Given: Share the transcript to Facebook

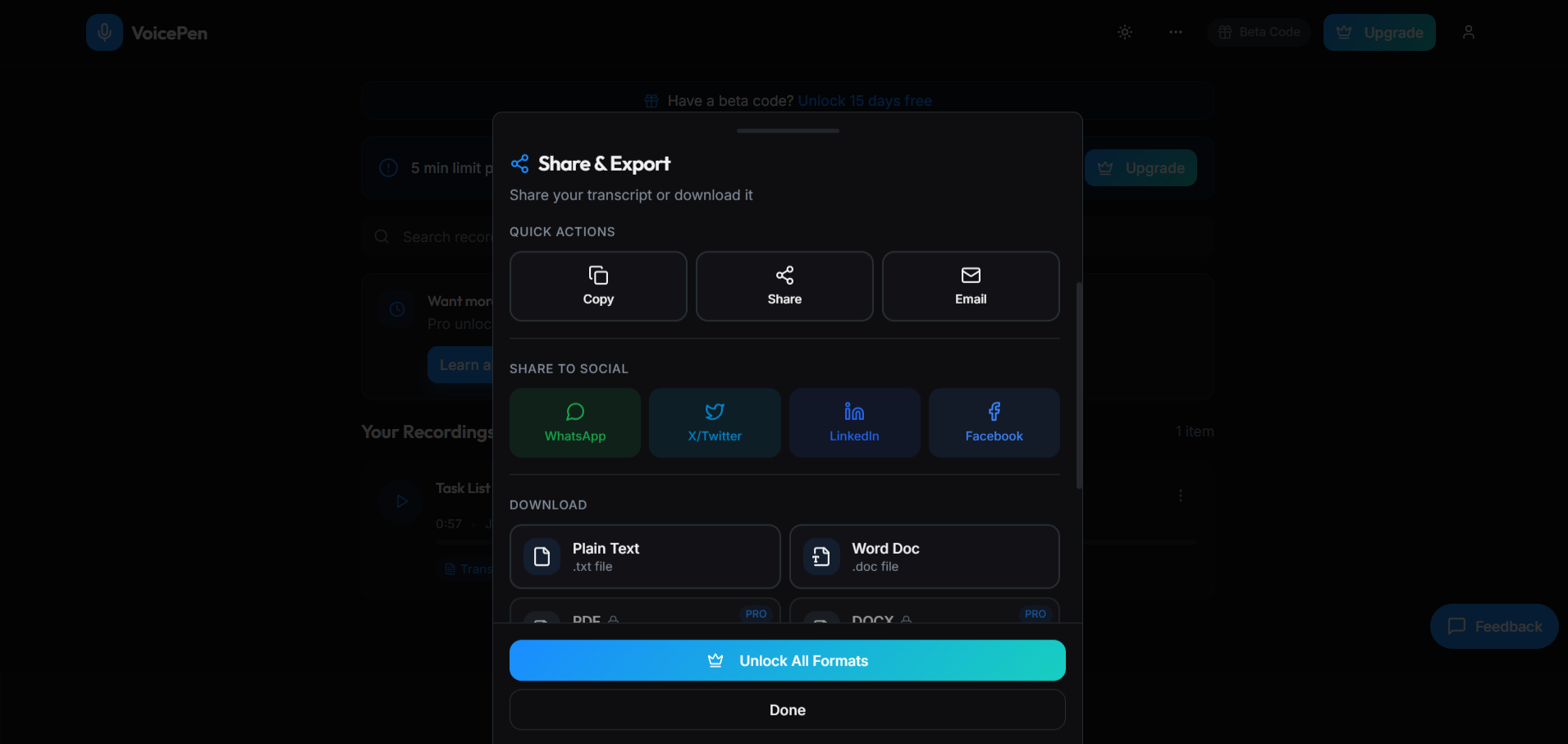Looking at the screenshot, I should [x=994, y=422].
